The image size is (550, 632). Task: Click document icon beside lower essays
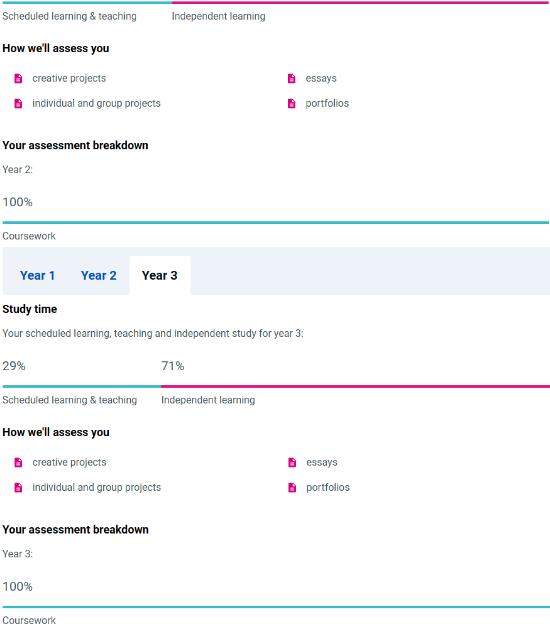[x=292, y=463]
